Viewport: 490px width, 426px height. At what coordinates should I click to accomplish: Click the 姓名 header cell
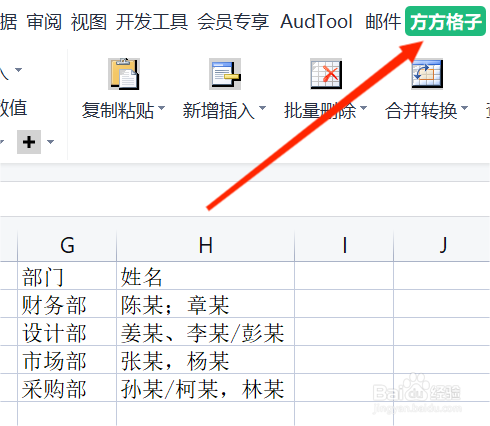[205, 276]
